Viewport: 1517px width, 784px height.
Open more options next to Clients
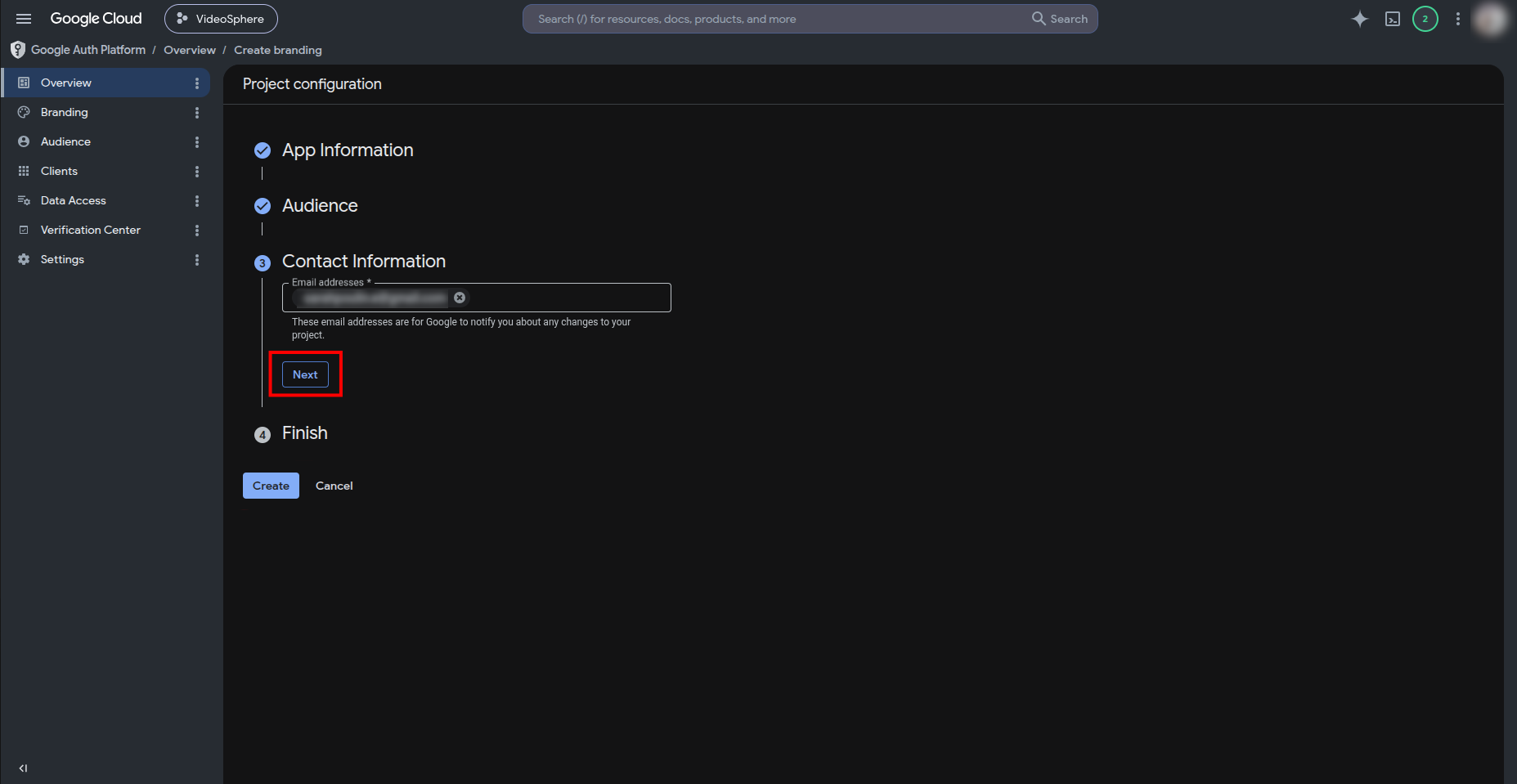(197, 172)
